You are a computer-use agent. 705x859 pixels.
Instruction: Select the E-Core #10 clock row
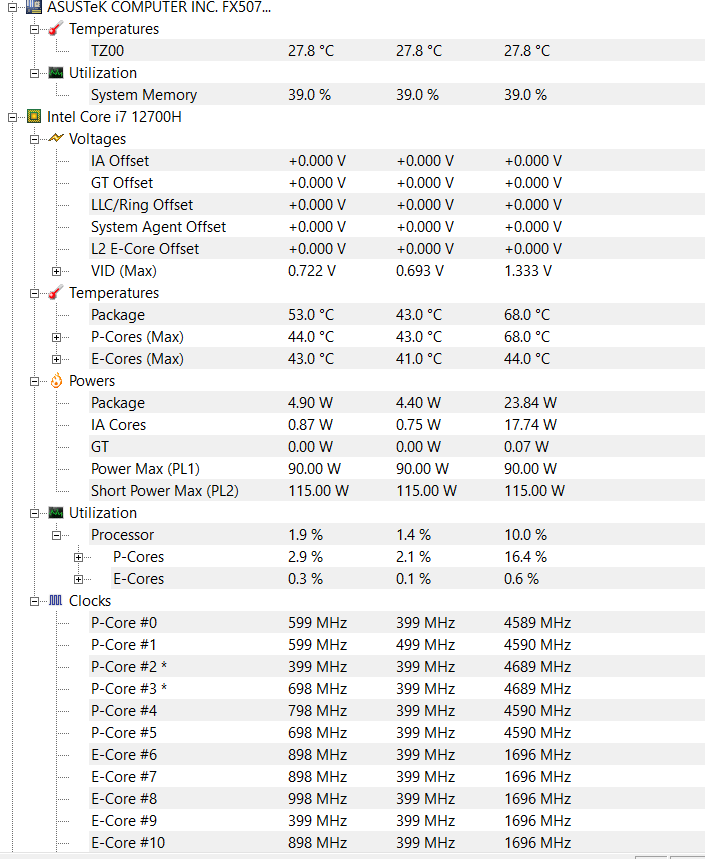pos(128,843)
